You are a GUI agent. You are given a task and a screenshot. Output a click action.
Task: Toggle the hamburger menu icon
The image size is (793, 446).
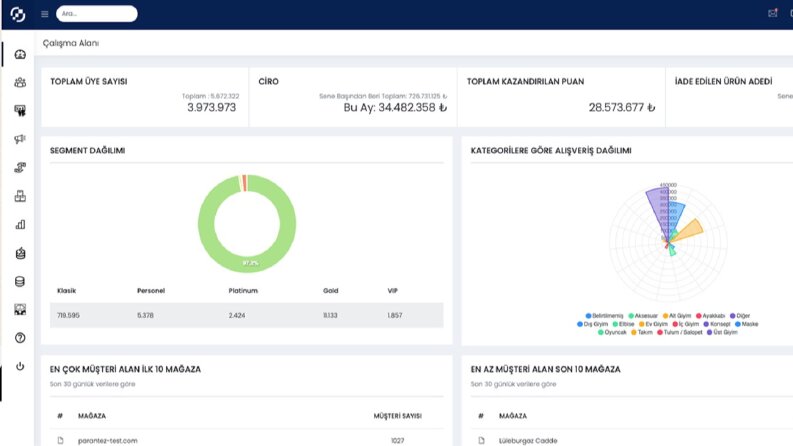point(45,14)
